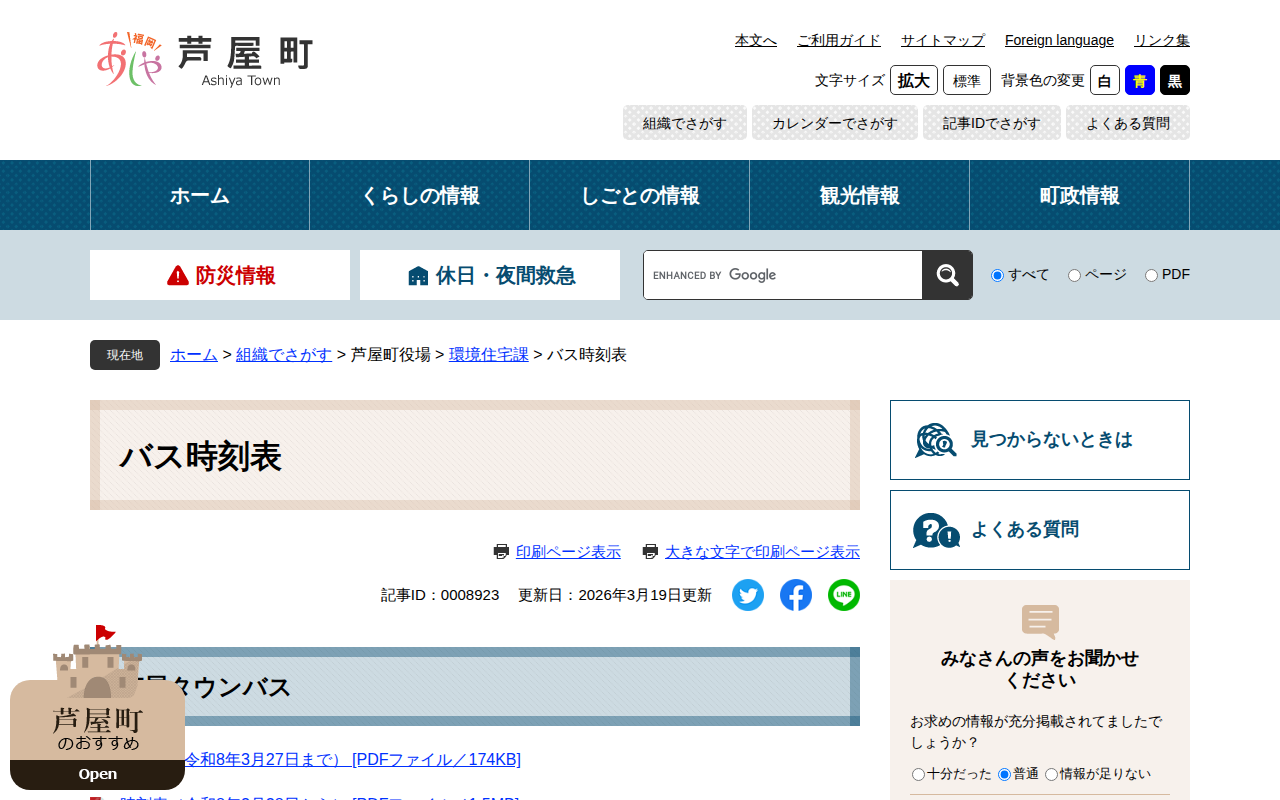Open the 町政情報 menu

(x=1080, y=195)
